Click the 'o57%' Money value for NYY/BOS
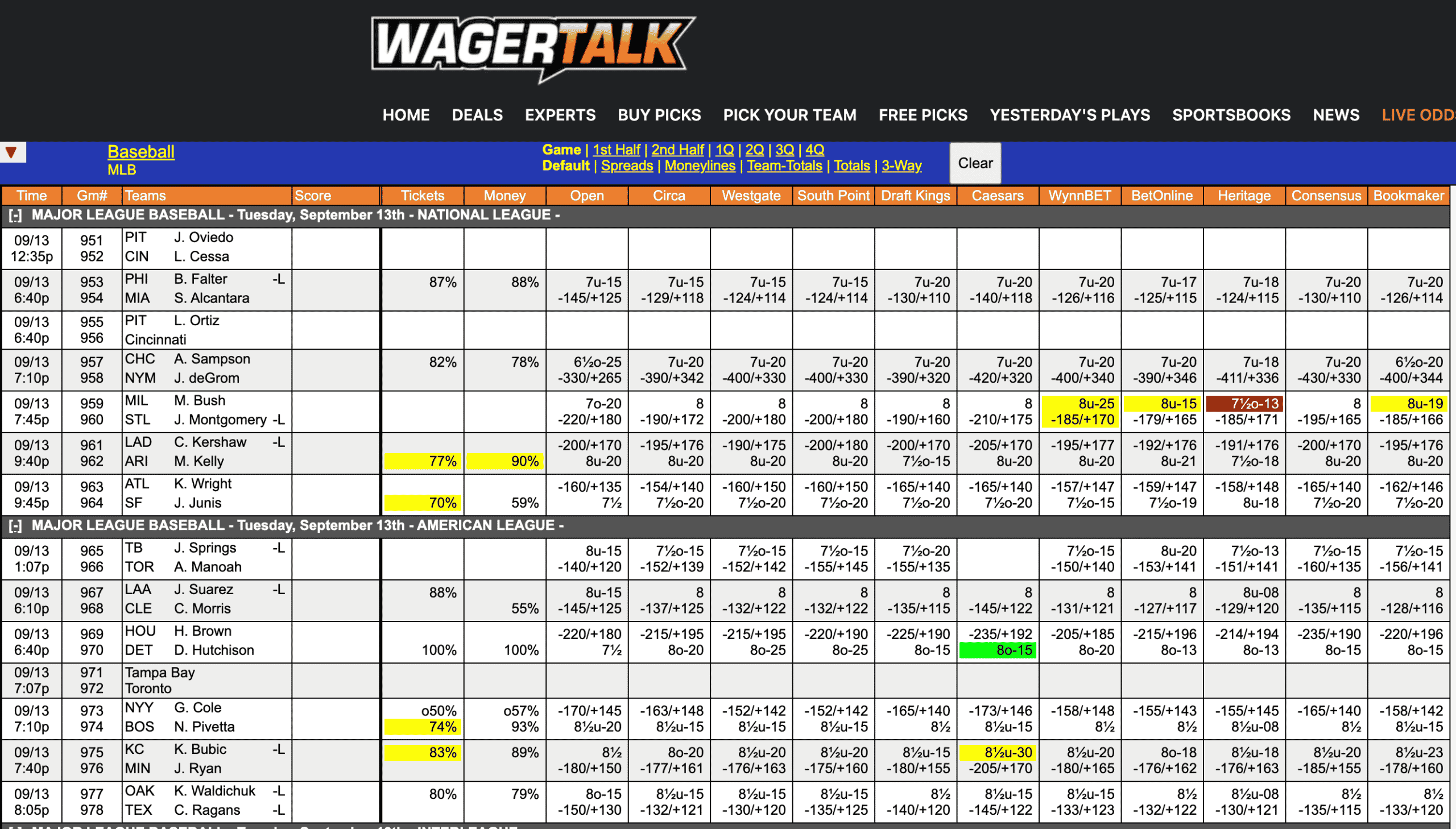Screen dimensions: 1456x829 click(521, 711)
